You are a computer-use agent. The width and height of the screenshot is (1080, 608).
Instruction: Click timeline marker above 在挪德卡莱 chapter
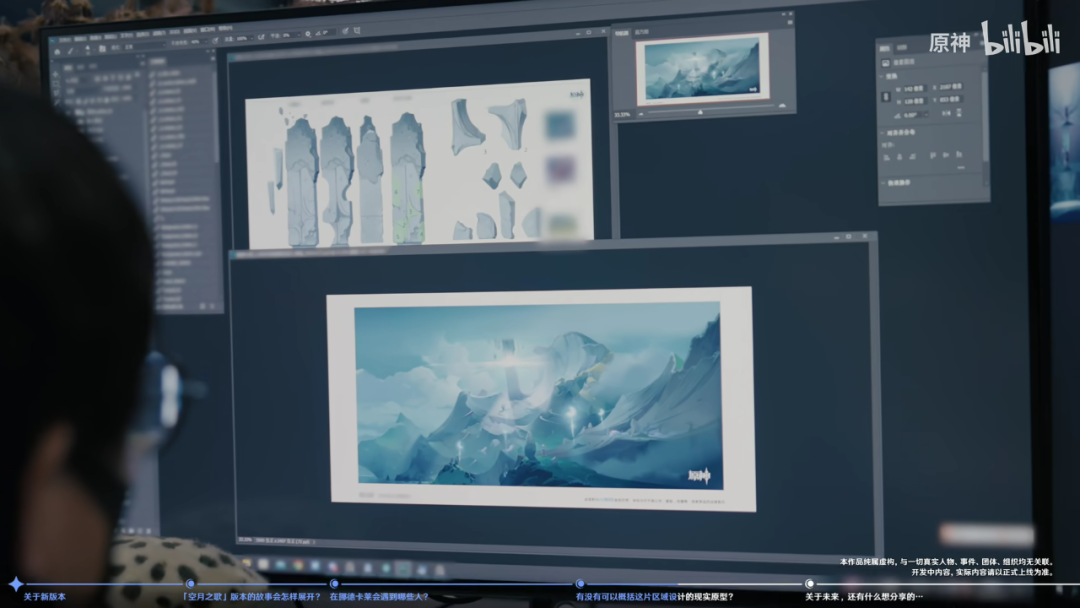coord(334,584)
